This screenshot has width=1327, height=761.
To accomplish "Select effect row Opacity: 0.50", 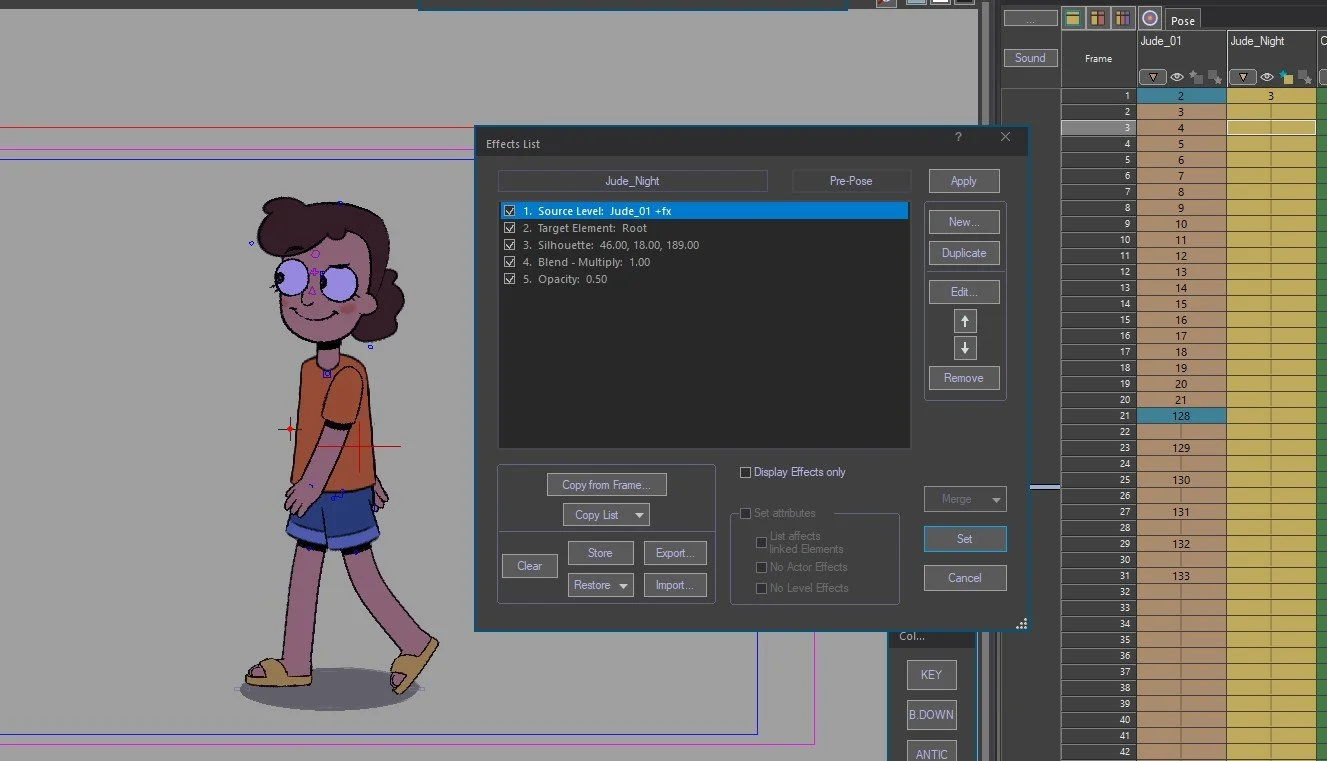I will pos(704,279).
